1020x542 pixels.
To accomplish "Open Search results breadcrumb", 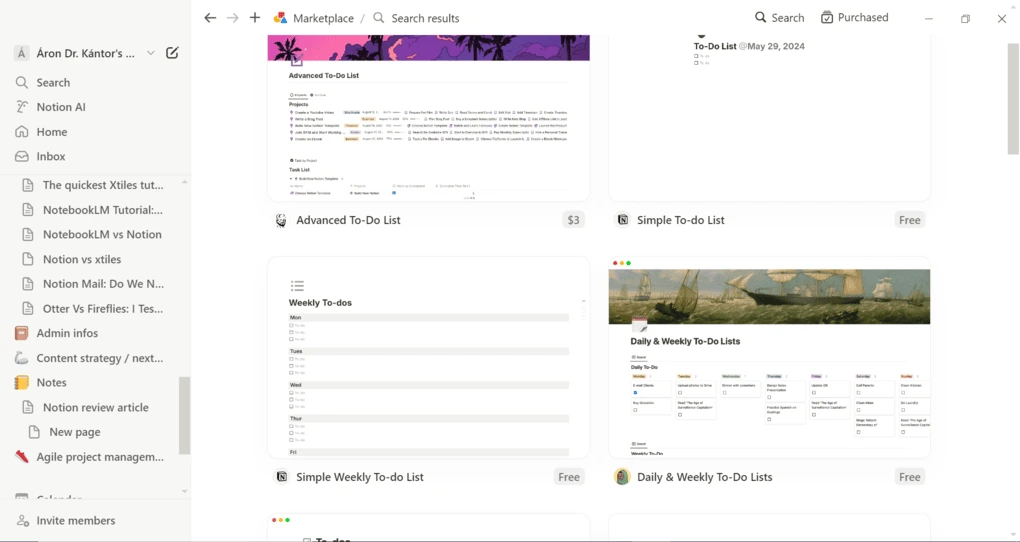I will (x=425, y=18).
